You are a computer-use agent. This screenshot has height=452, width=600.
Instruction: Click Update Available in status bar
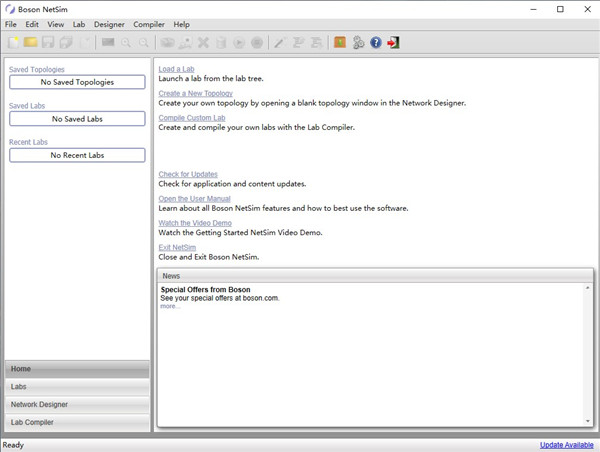coord(566,445)
